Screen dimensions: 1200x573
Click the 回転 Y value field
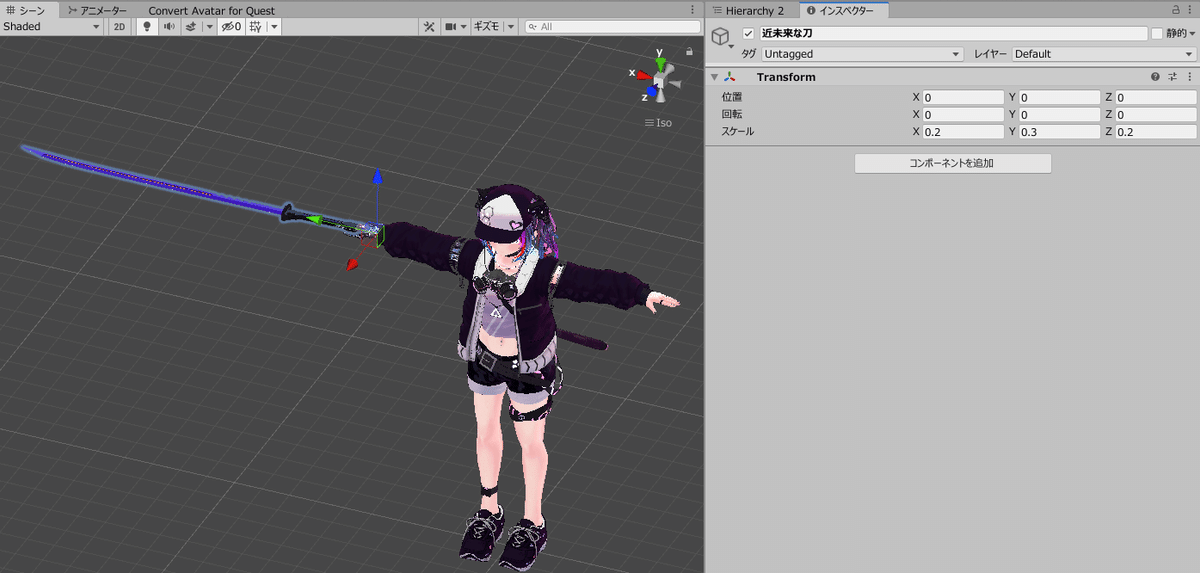tap(1060, 115)
